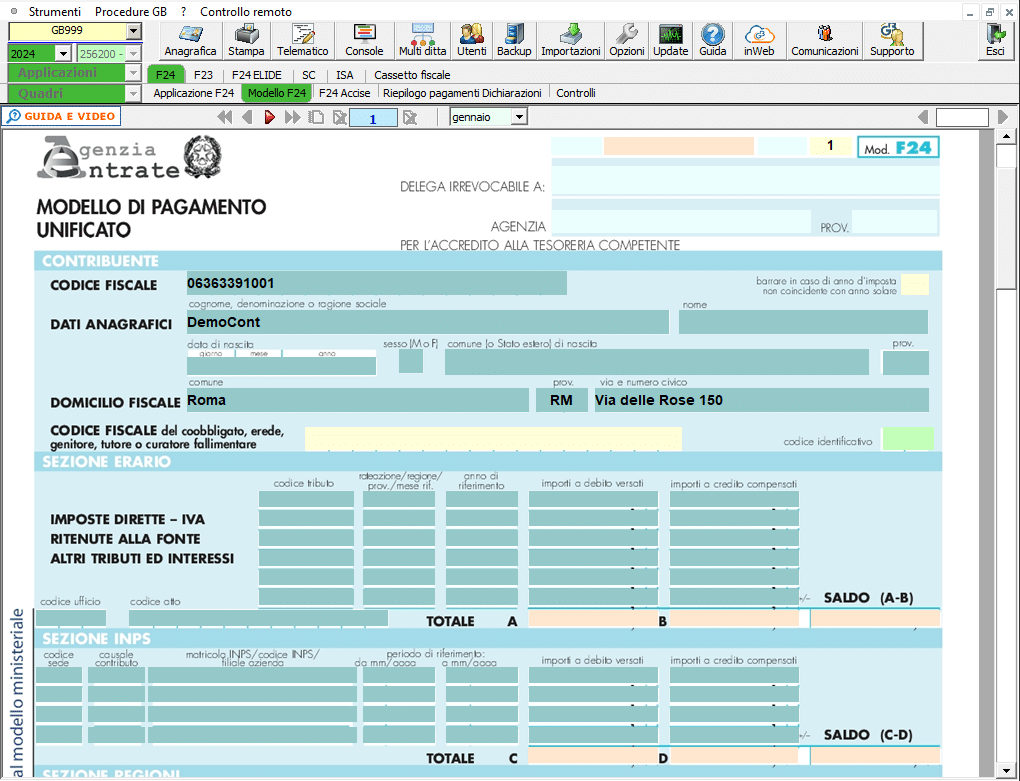Open the Telematico tool
The height and width of the screenshot is (781, 1020).
[302, 40]
